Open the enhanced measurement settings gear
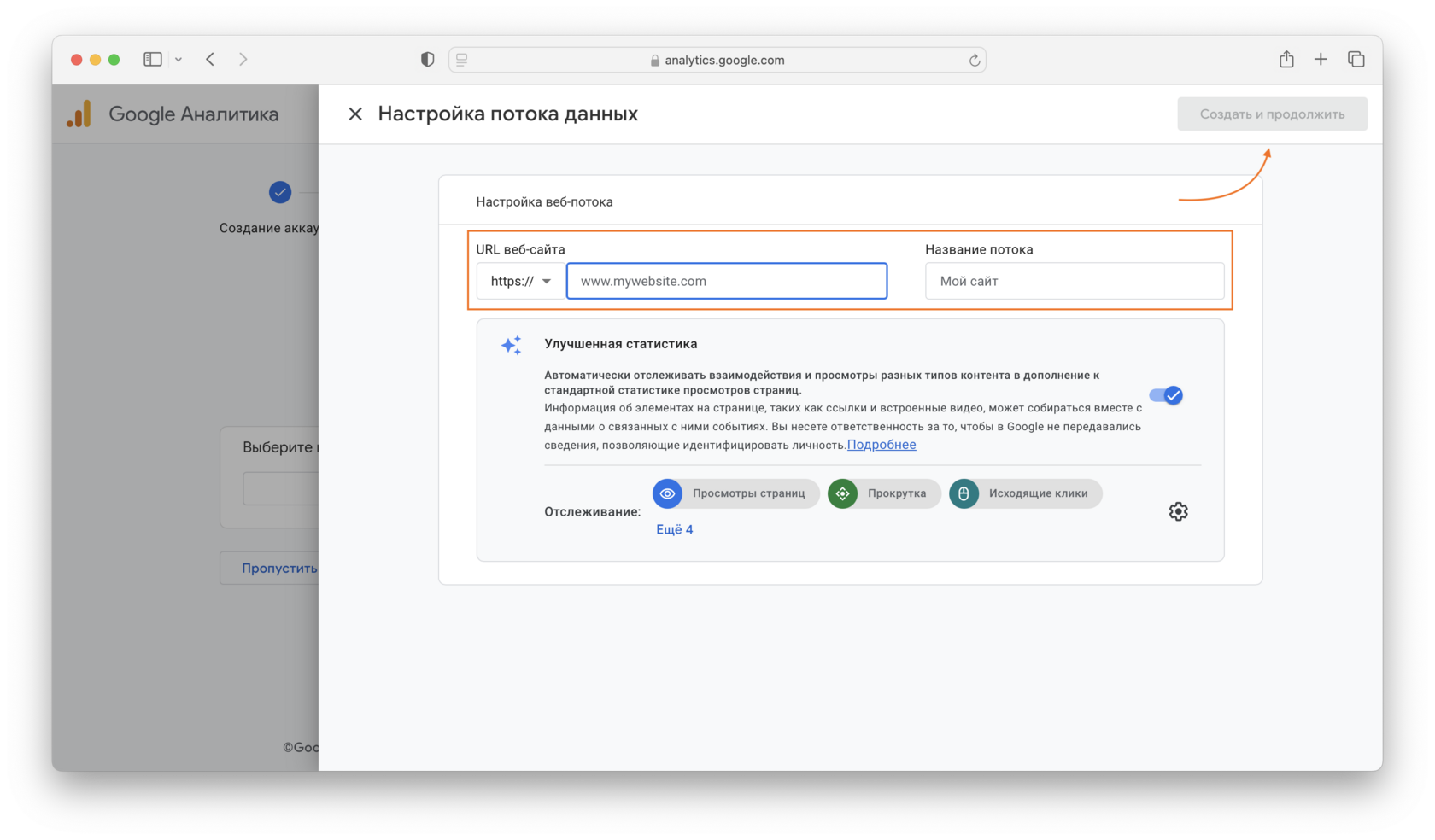The image size is (1435, 840). coord(1178,511)
